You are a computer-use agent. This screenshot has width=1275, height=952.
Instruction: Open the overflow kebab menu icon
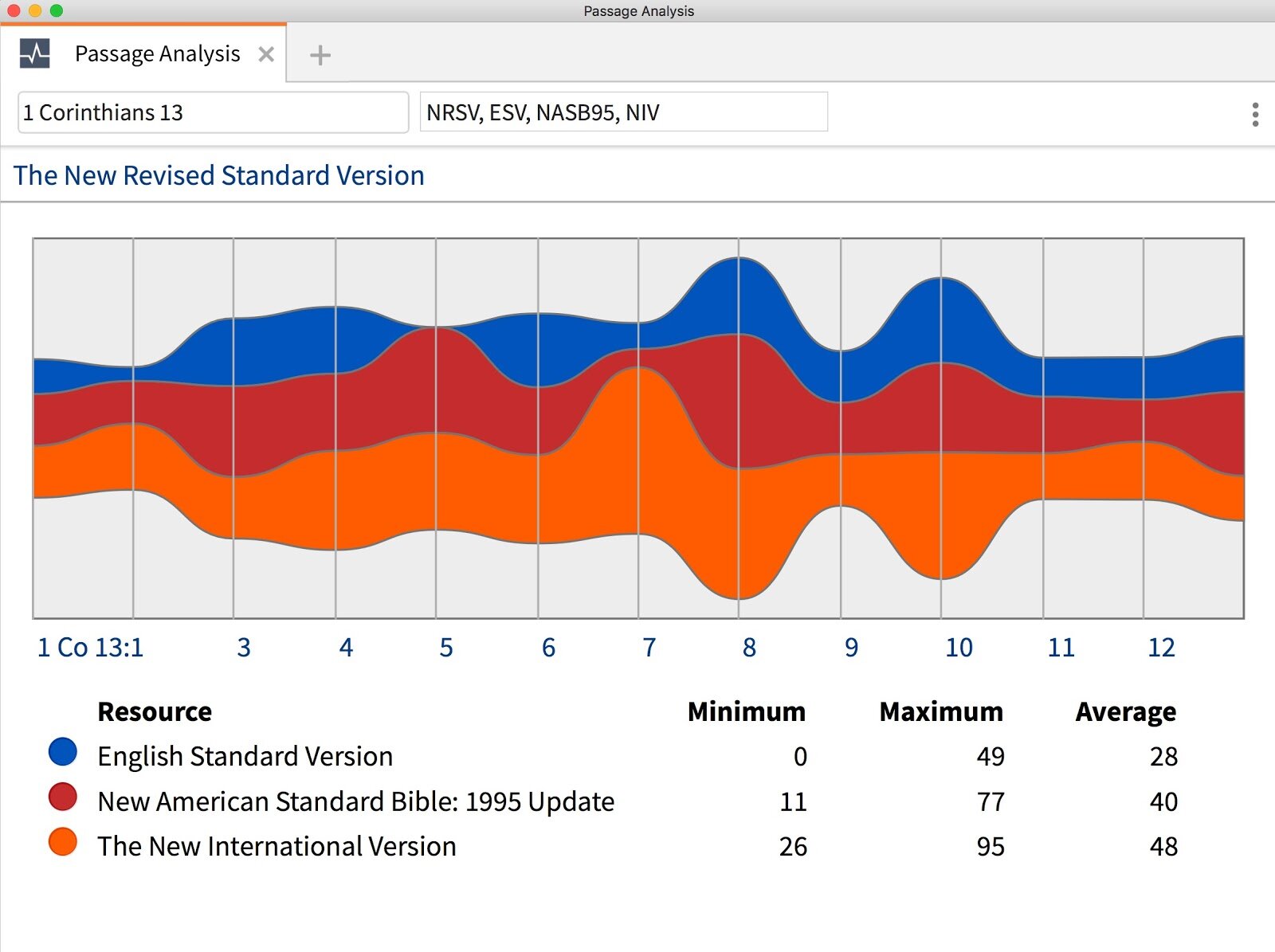tap(1254, 114)
